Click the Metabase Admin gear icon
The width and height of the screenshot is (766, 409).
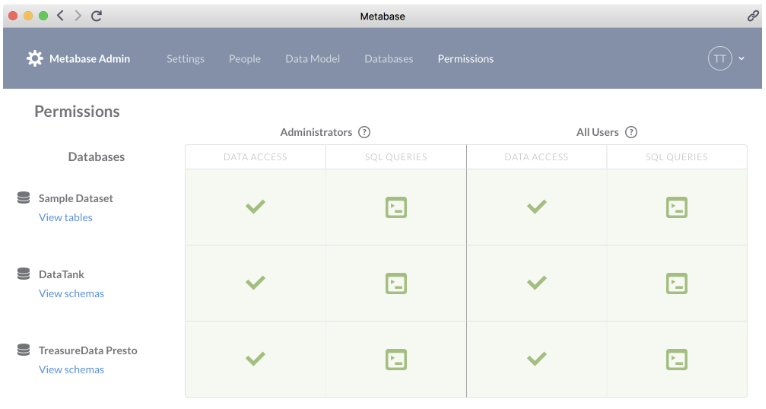35,59
